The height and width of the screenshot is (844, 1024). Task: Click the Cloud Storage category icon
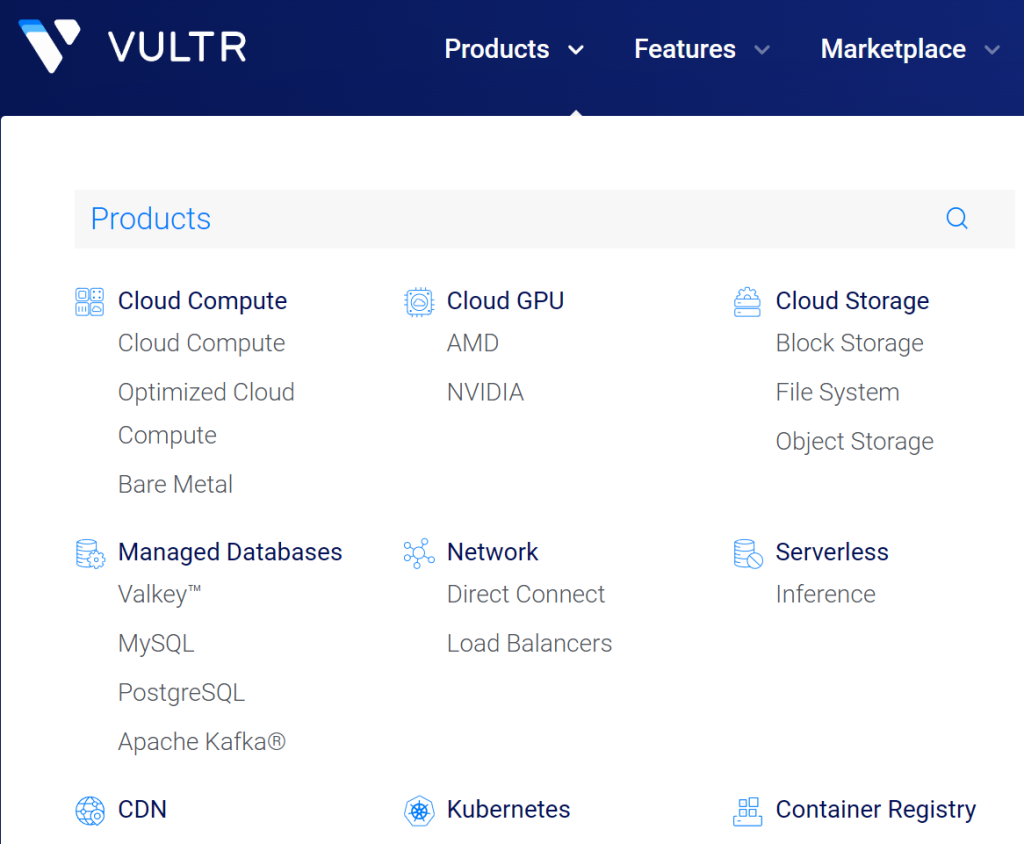click(x=747, y=302)
